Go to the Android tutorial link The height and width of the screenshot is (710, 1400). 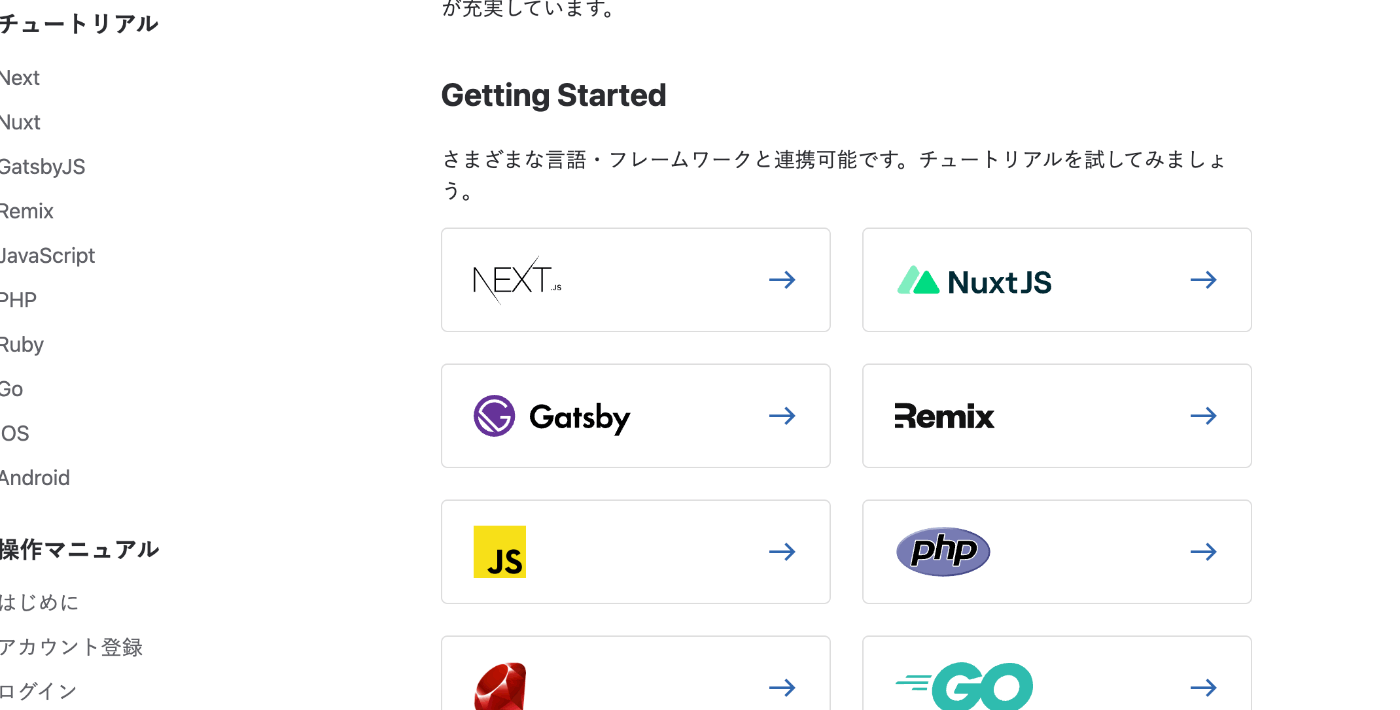tap(35, 478)
